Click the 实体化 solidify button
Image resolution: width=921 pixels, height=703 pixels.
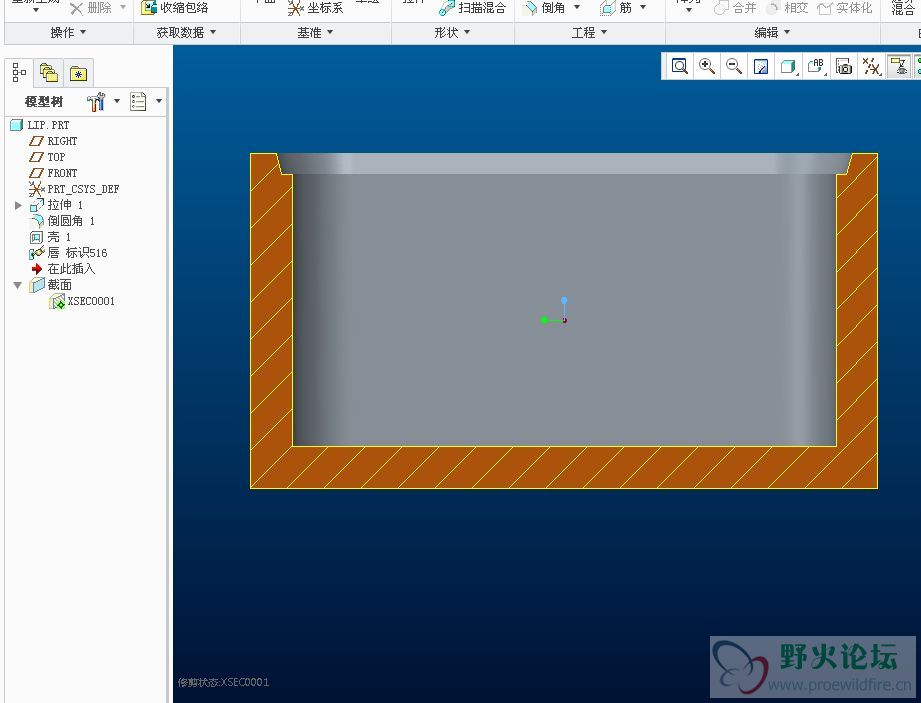click(x=845, y=8)
